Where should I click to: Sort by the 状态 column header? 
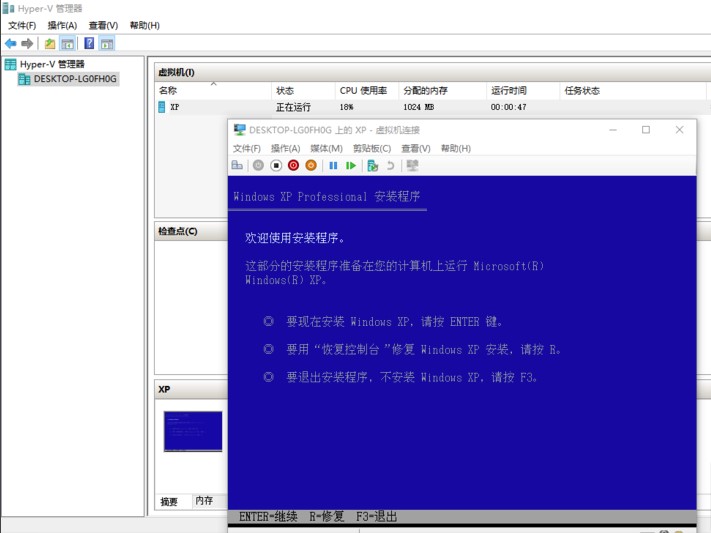303,91
